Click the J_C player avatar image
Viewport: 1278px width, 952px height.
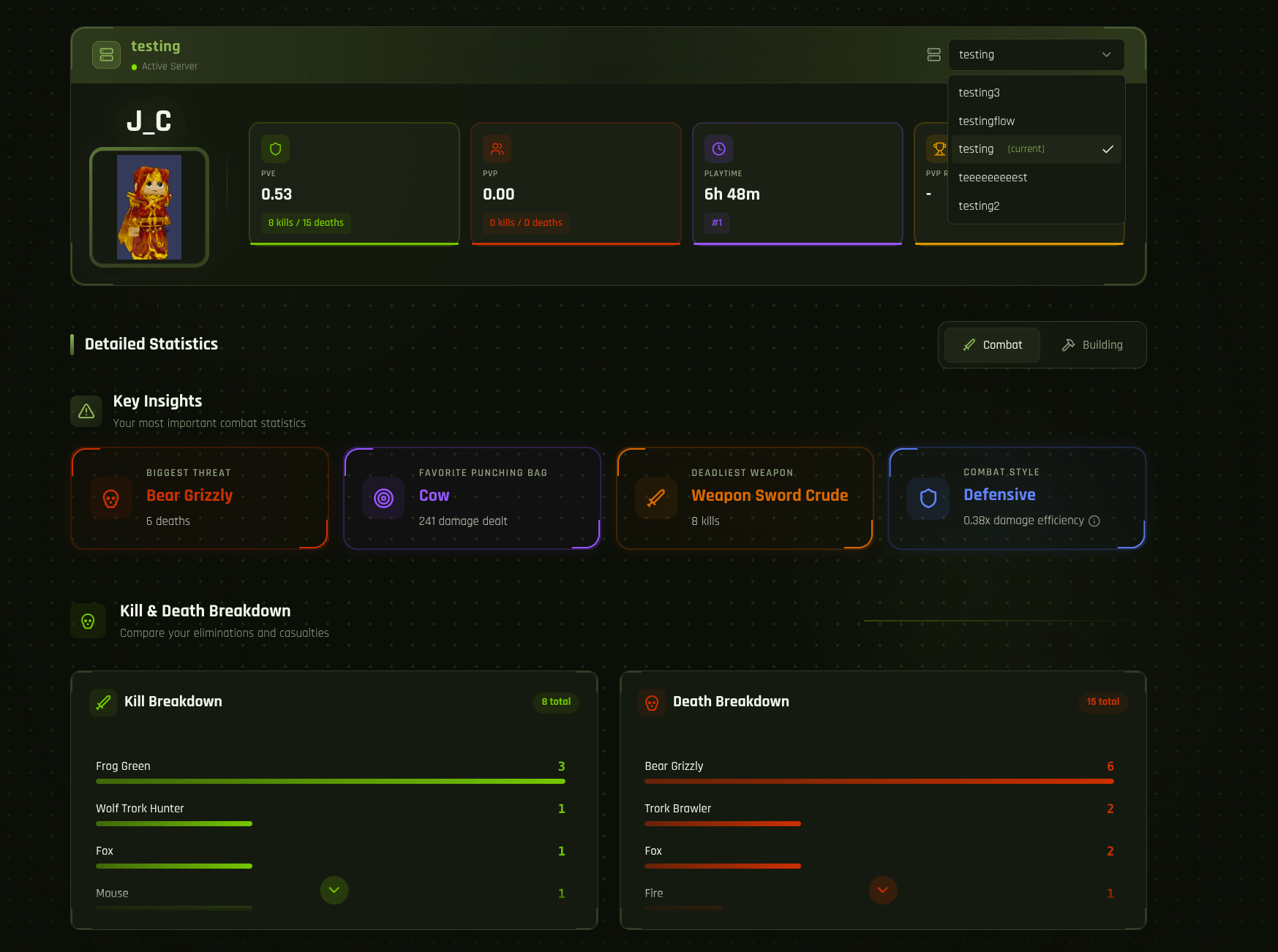149,208
